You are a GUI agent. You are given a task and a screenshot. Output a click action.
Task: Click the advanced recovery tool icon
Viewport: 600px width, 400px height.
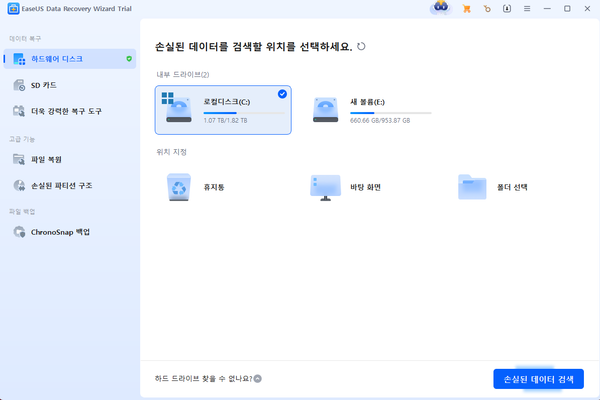[19, 111]
